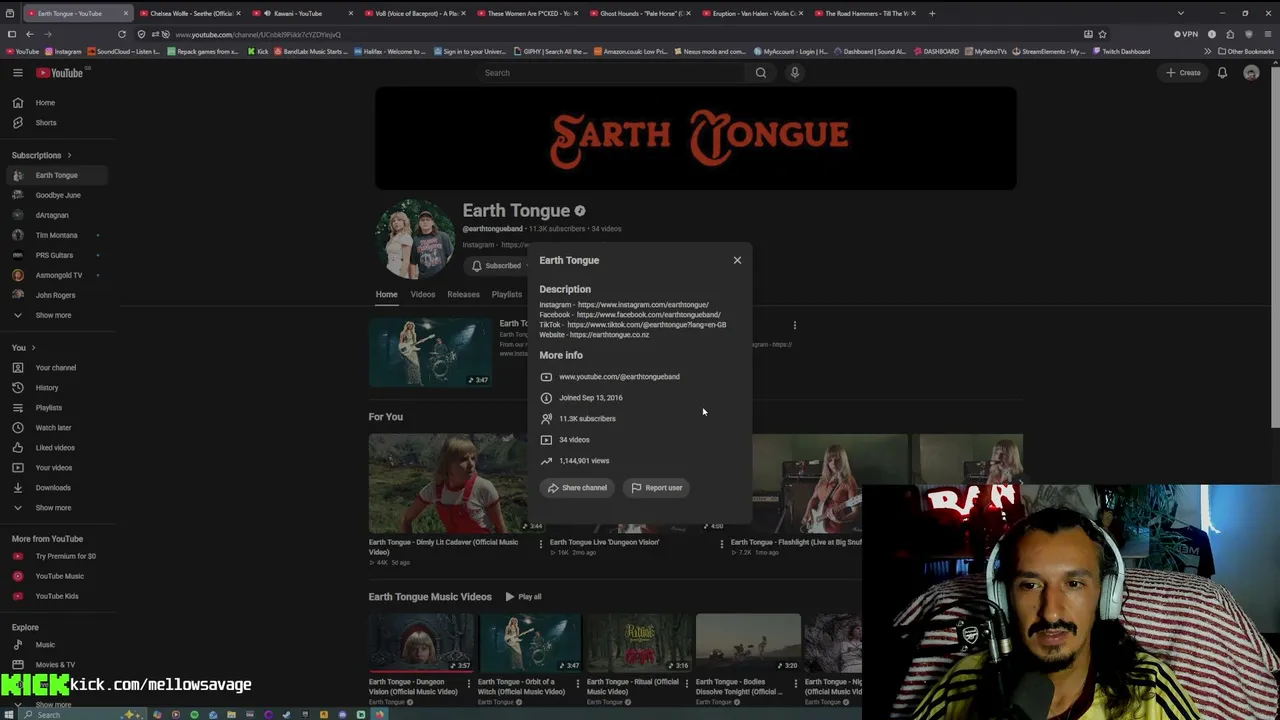Go to Home in the sidebar
This screenshot has height=720, width=1280.
tap(56, 103)
